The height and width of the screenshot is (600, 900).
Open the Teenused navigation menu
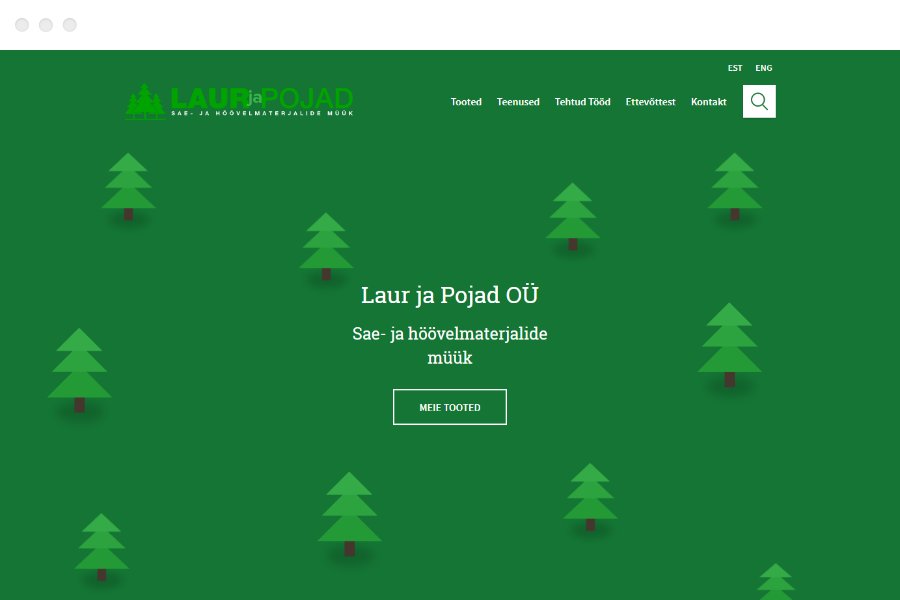point(518,101)
